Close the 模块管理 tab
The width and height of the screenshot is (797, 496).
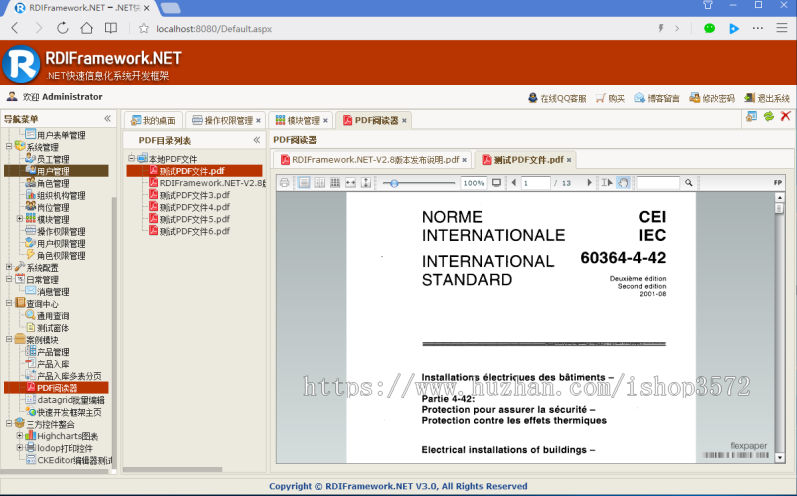click(325, 120)
